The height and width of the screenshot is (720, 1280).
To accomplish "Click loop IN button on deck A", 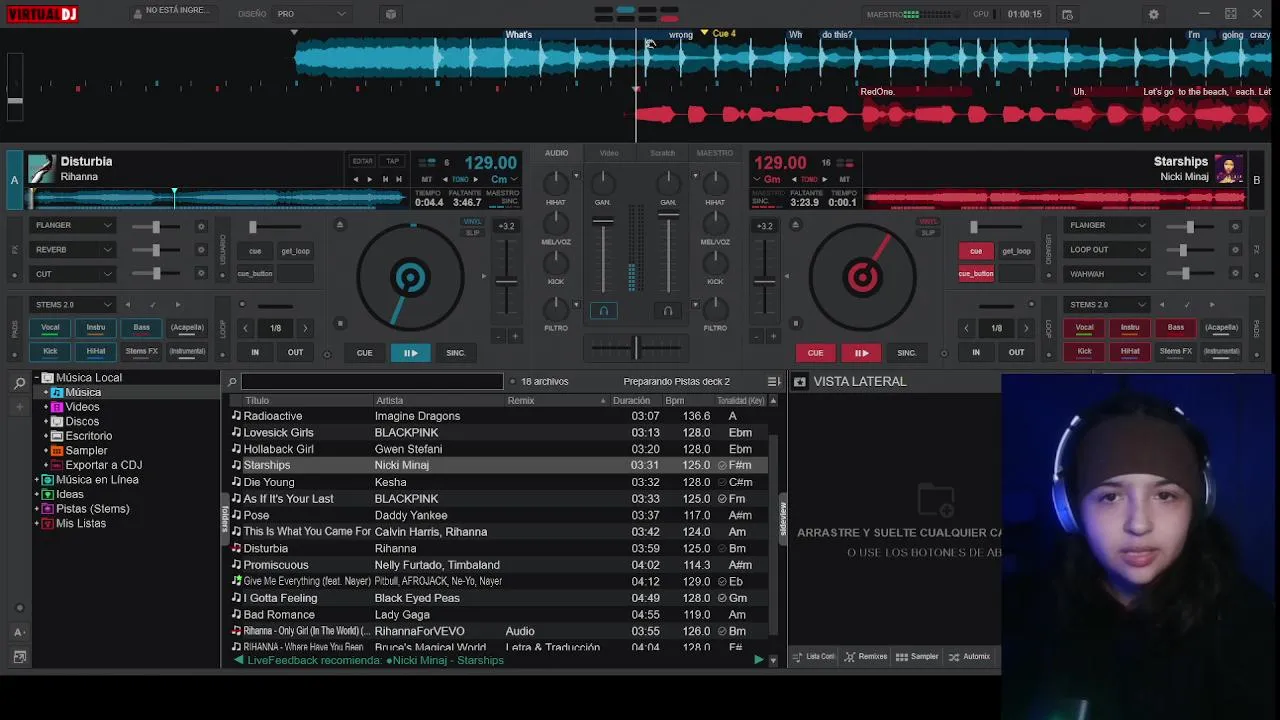I will 255,353.
